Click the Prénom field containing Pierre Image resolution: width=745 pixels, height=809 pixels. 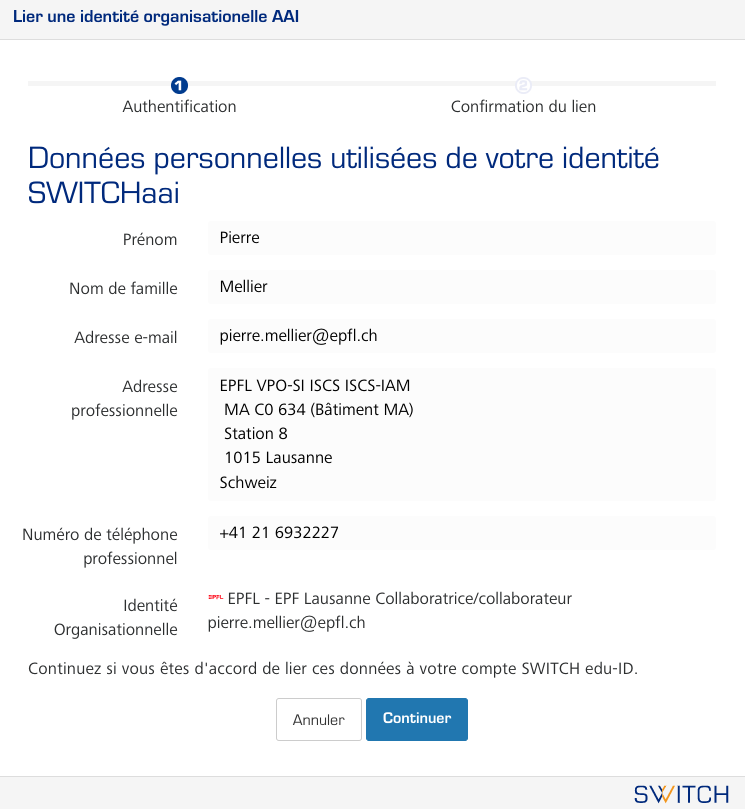coord(461,239)
